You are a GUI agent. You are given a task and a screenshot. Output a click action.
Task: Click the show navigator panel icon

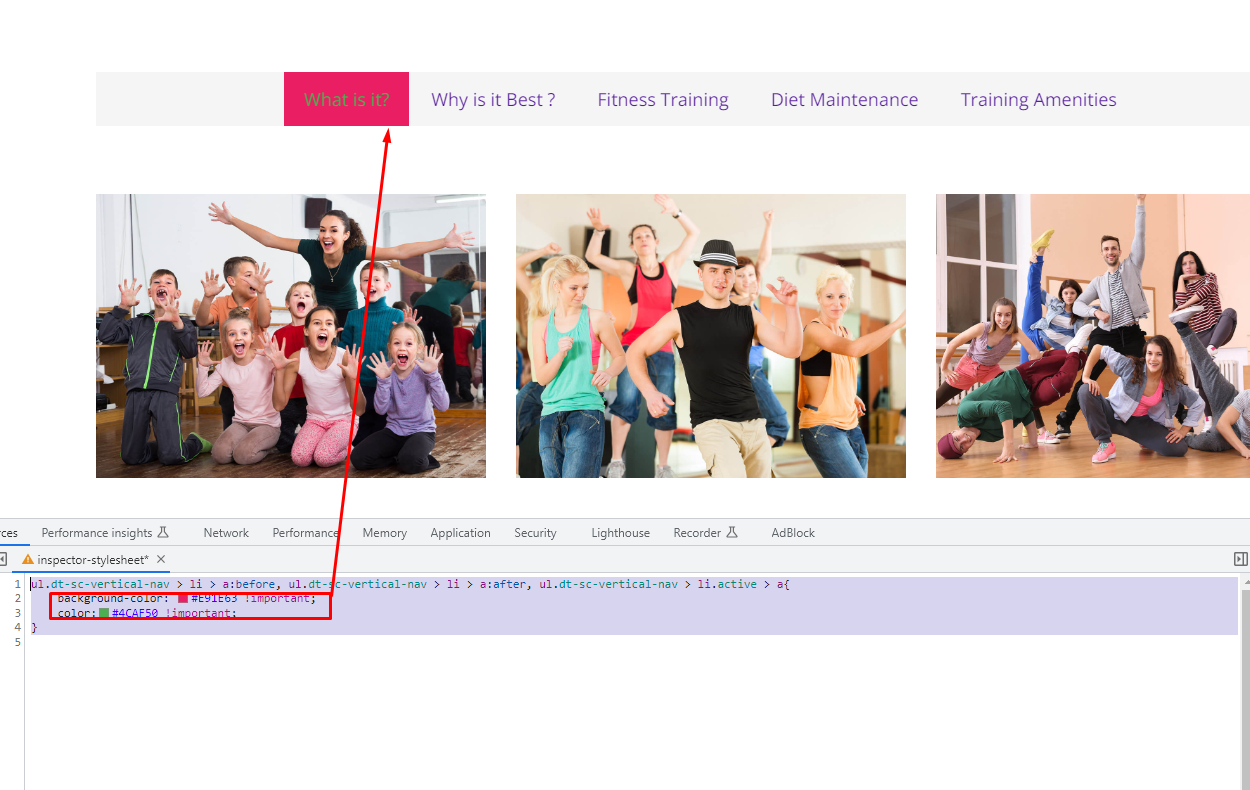point(3,559)
